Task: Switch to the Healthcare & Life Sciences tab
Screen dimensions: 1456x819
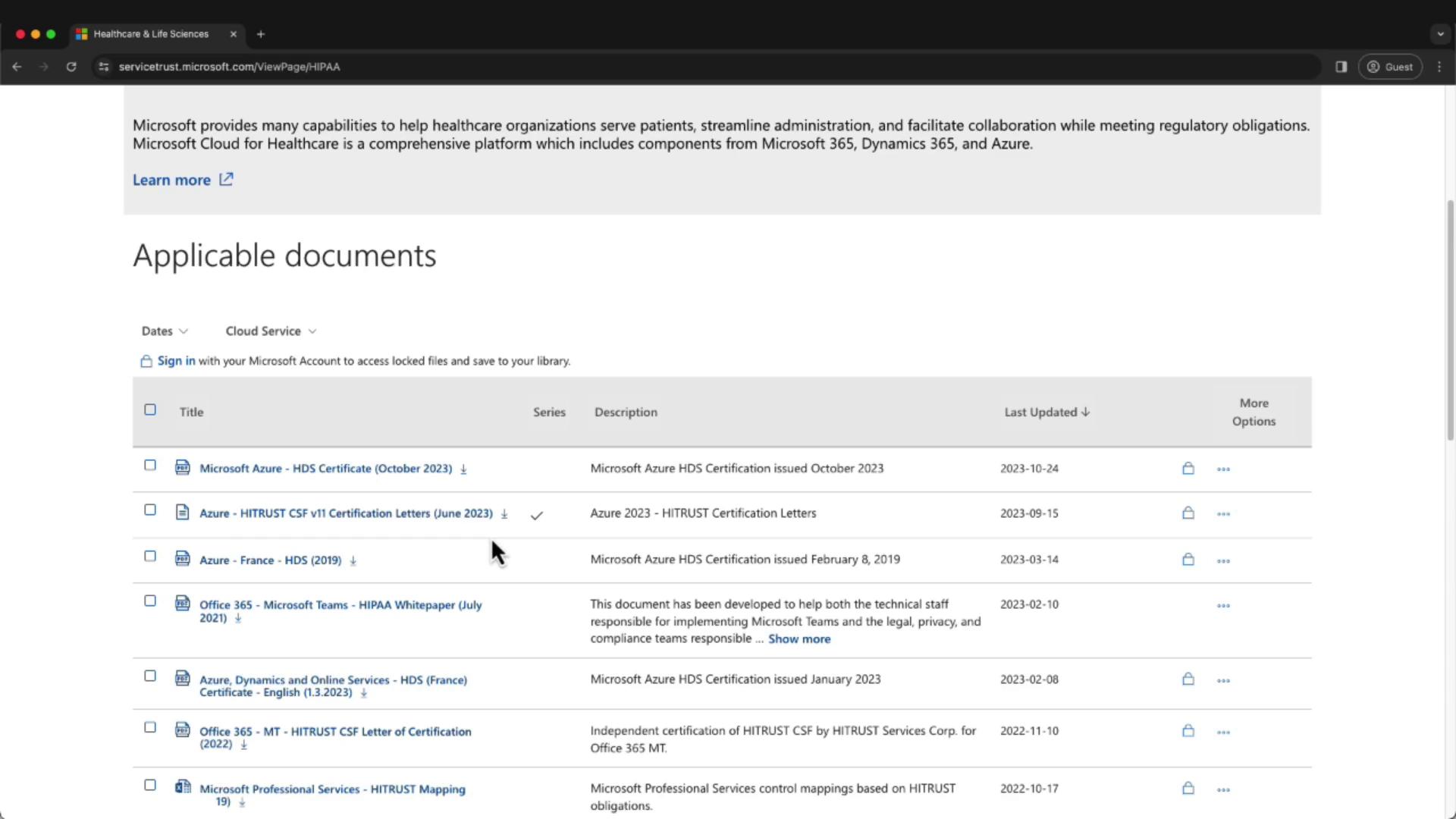Action: pyautogui.click(x=151, y=34)
